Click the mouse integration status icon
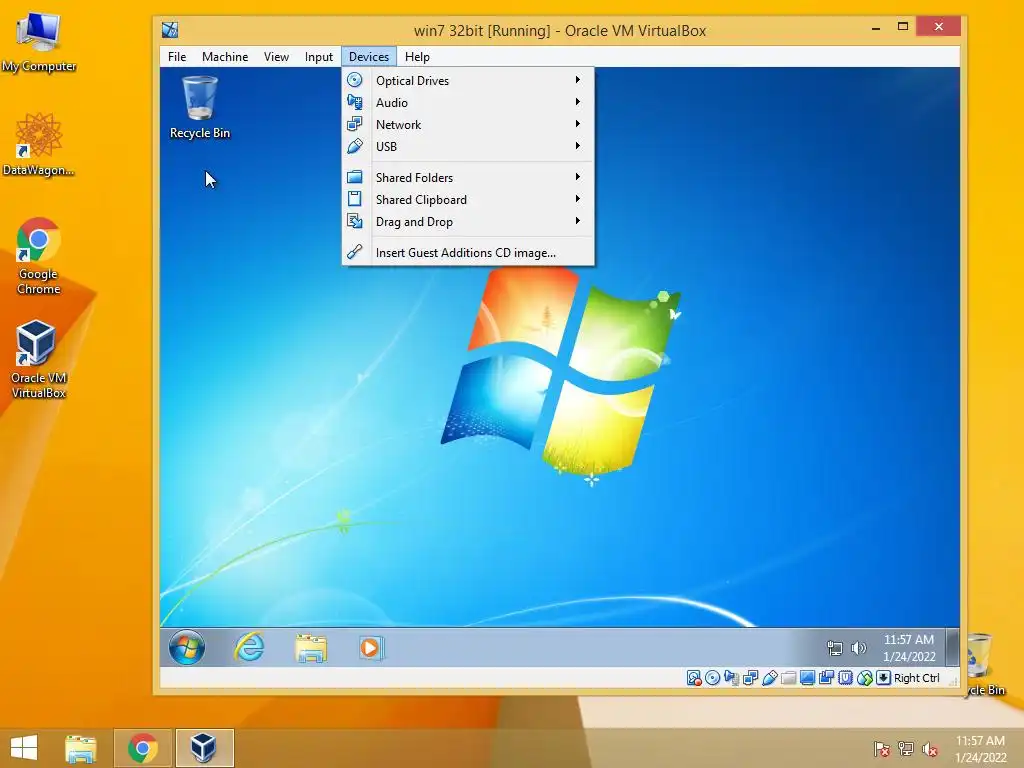The image size is (1024, 768). click(x=865, y=678)
